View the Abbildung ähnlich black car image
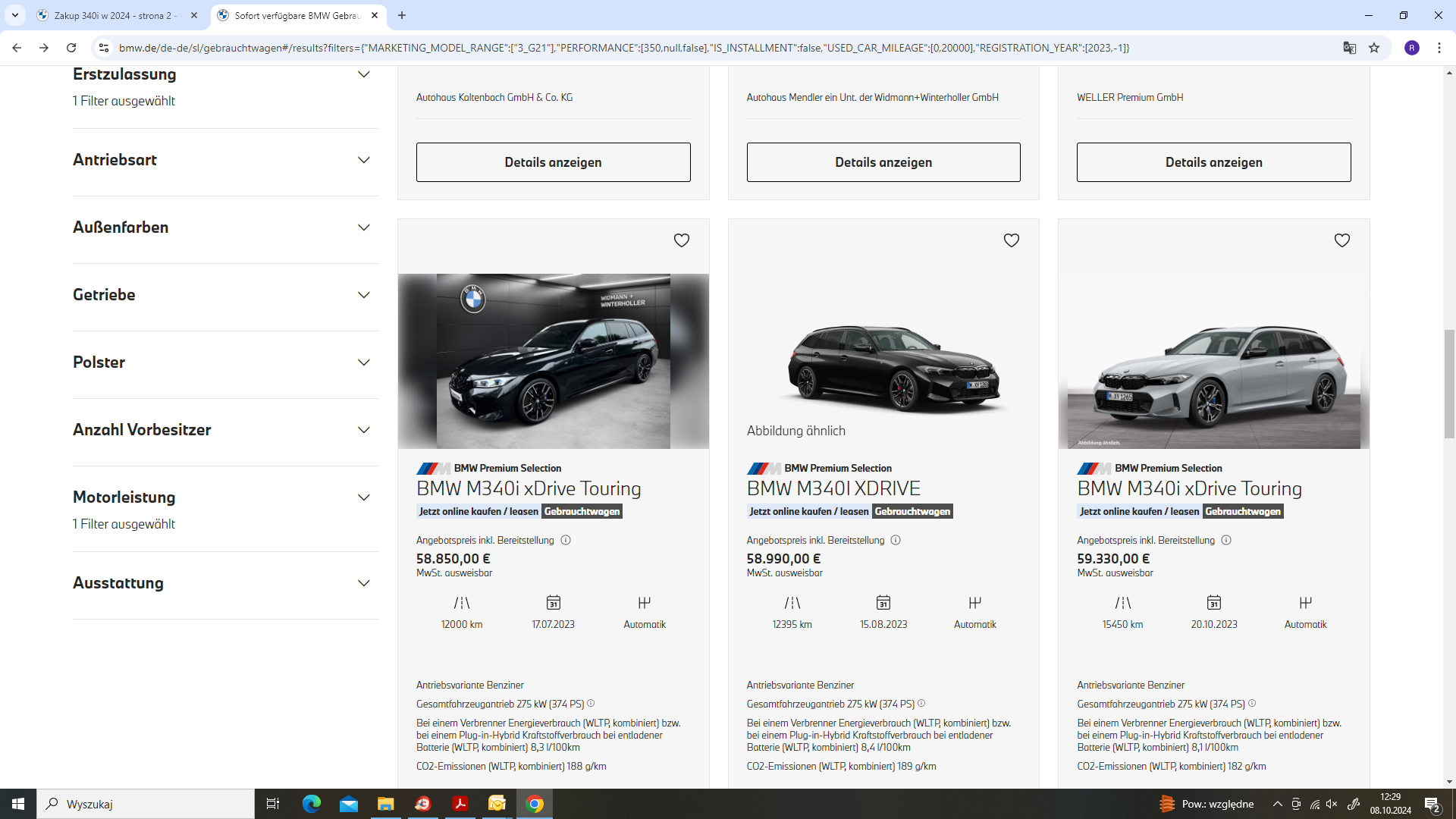 883,361
